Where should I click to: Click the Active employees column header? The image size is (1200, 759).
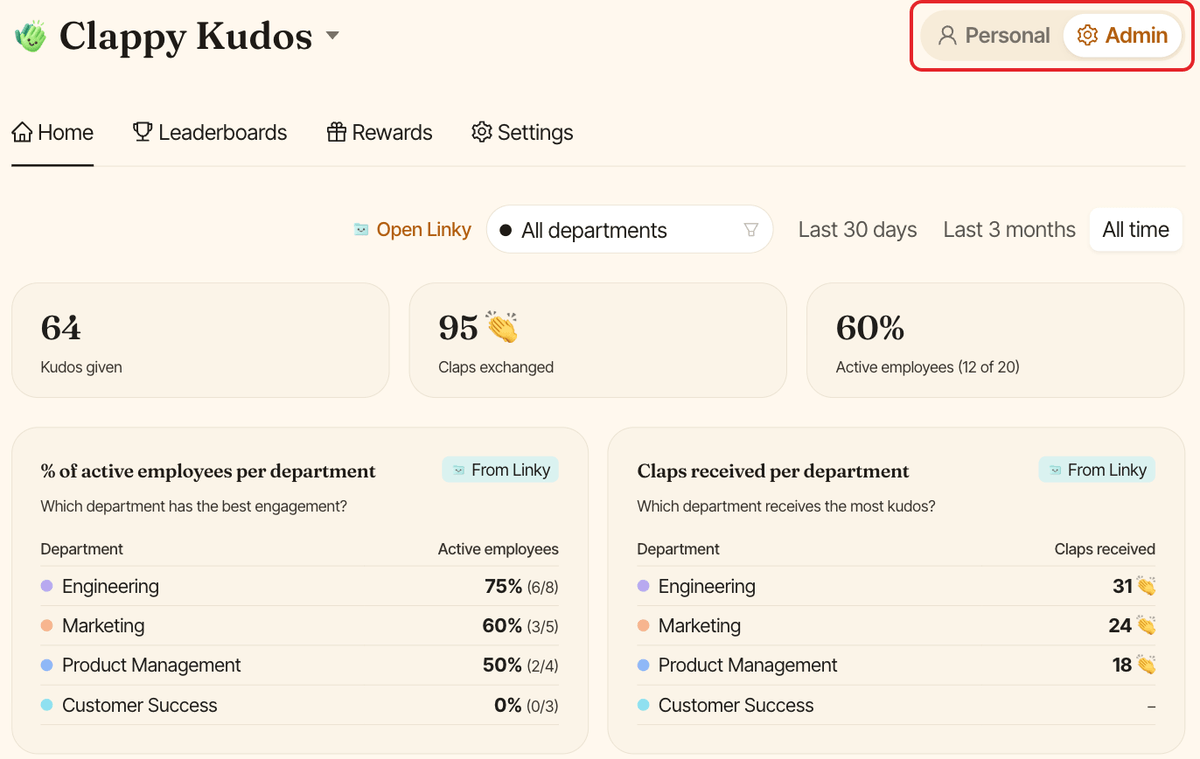pos(498,549)
